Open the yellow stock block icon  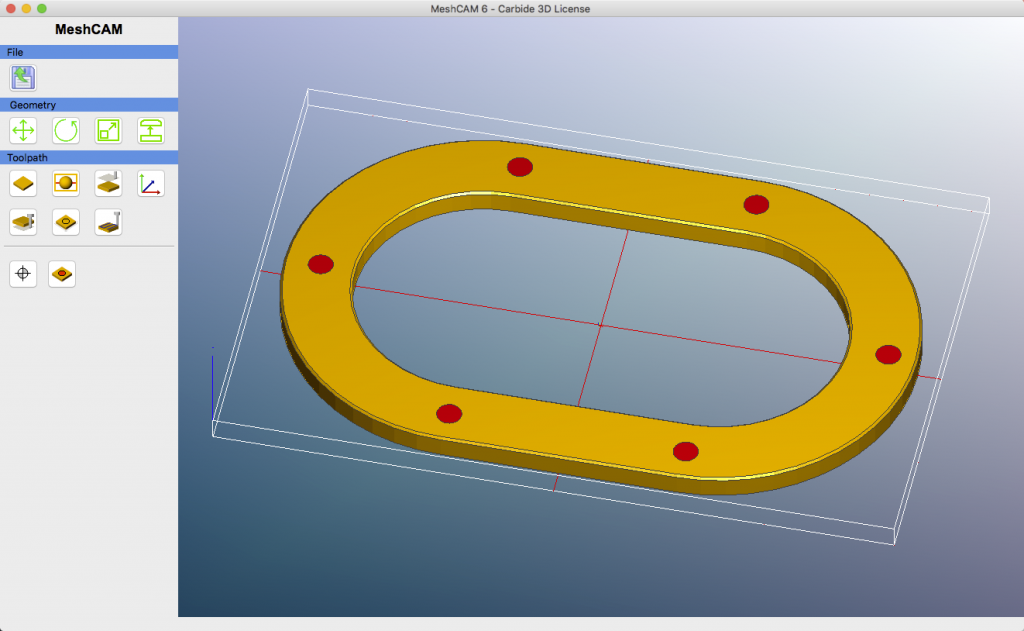(x=23, y=184)
